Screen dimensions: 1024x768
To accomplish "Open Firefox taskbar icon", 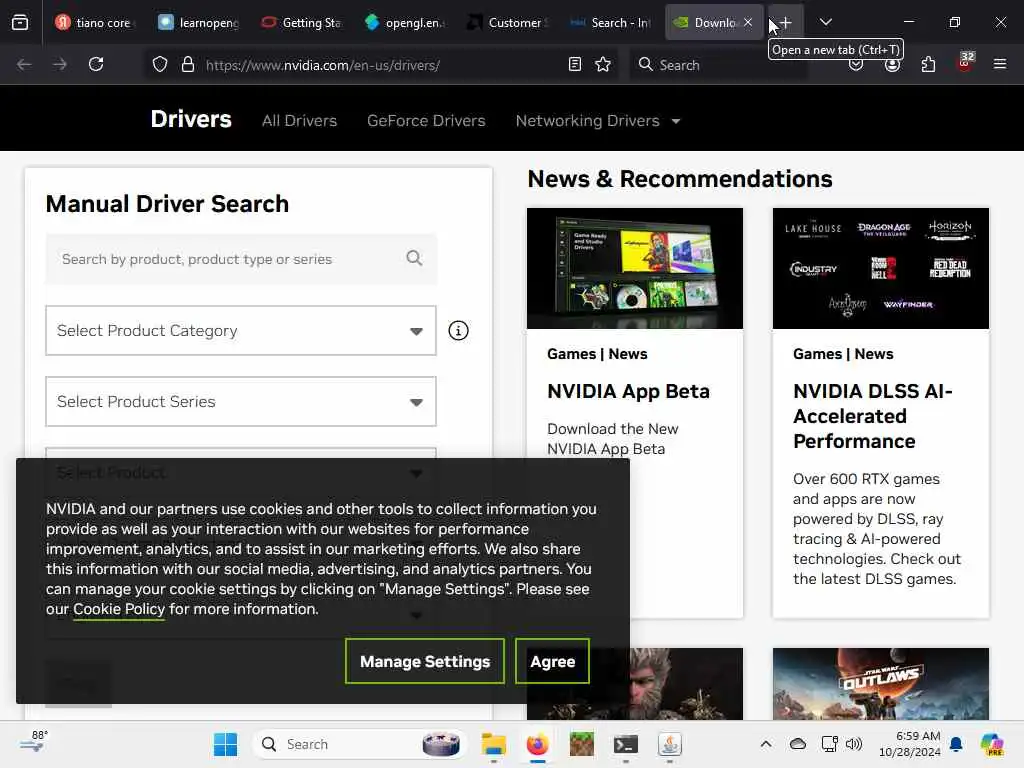I will tap(537, 744).
